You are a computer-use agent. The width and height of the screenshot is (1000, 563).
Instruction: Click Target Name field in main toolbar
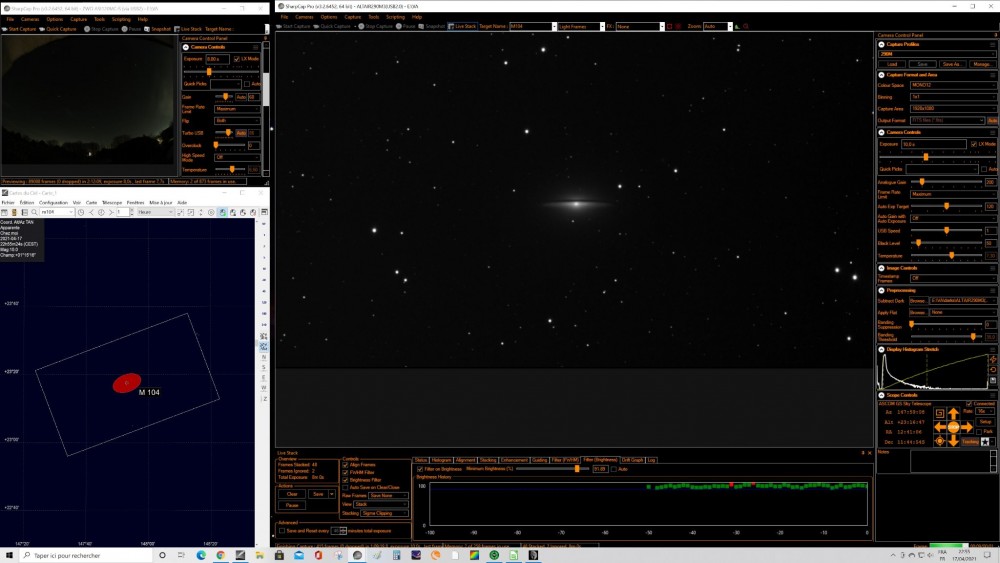[531, 26]
